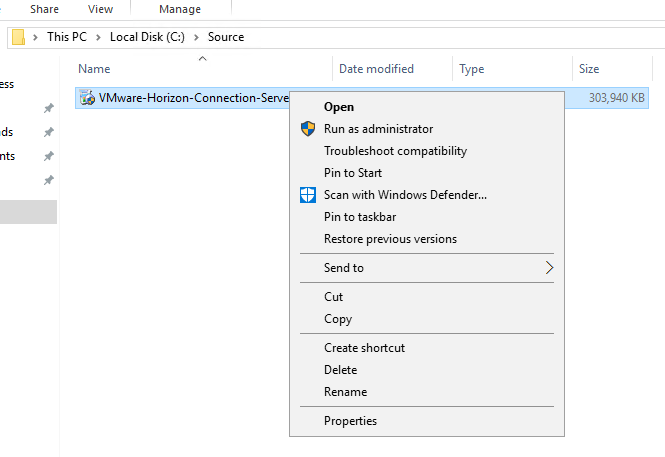Select the highlighted gray item in the navigation pane
The width and height of the screenshot is (665, 457).
[28, 212]
